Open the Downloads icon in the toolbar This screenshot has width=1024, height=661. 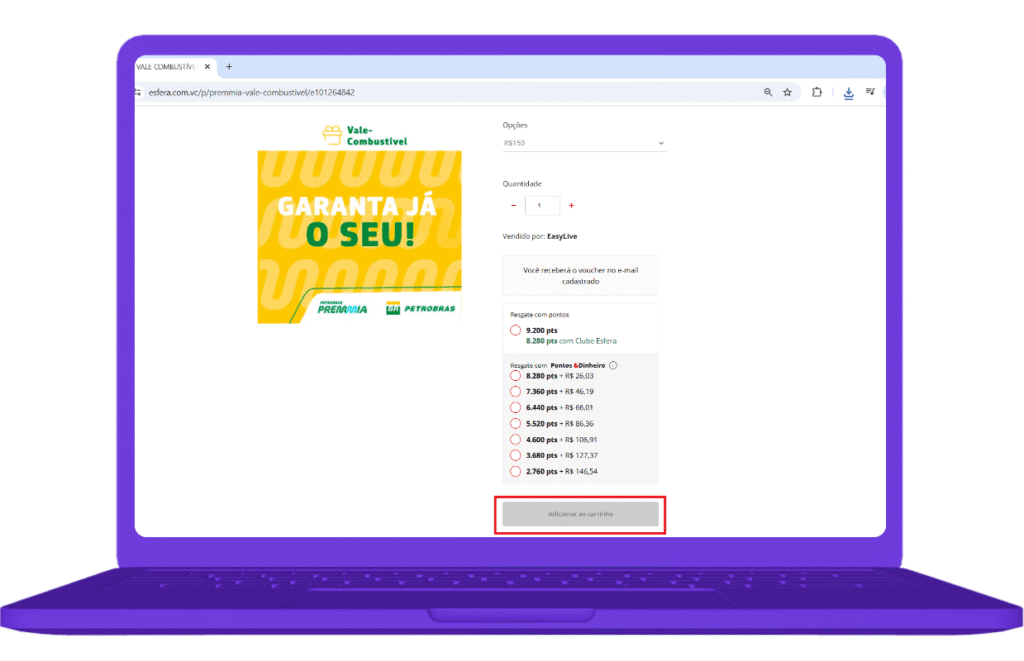point(848,92)
